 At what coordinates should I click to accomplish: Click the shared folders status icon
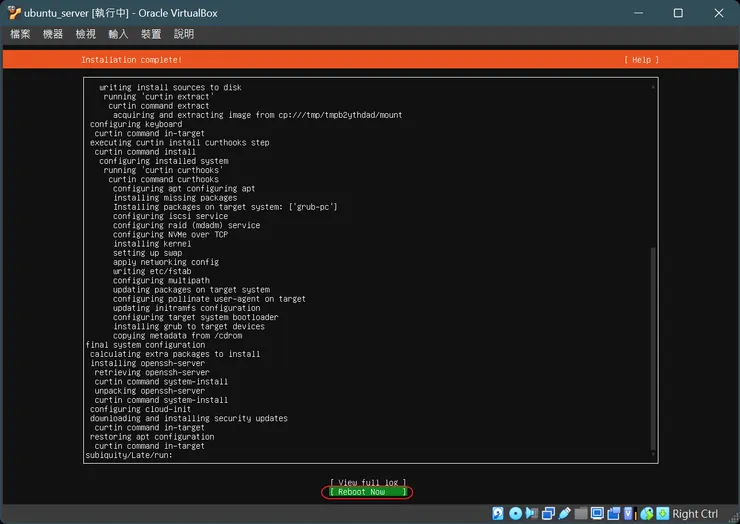pyautogui.click(x=581, y=513)
